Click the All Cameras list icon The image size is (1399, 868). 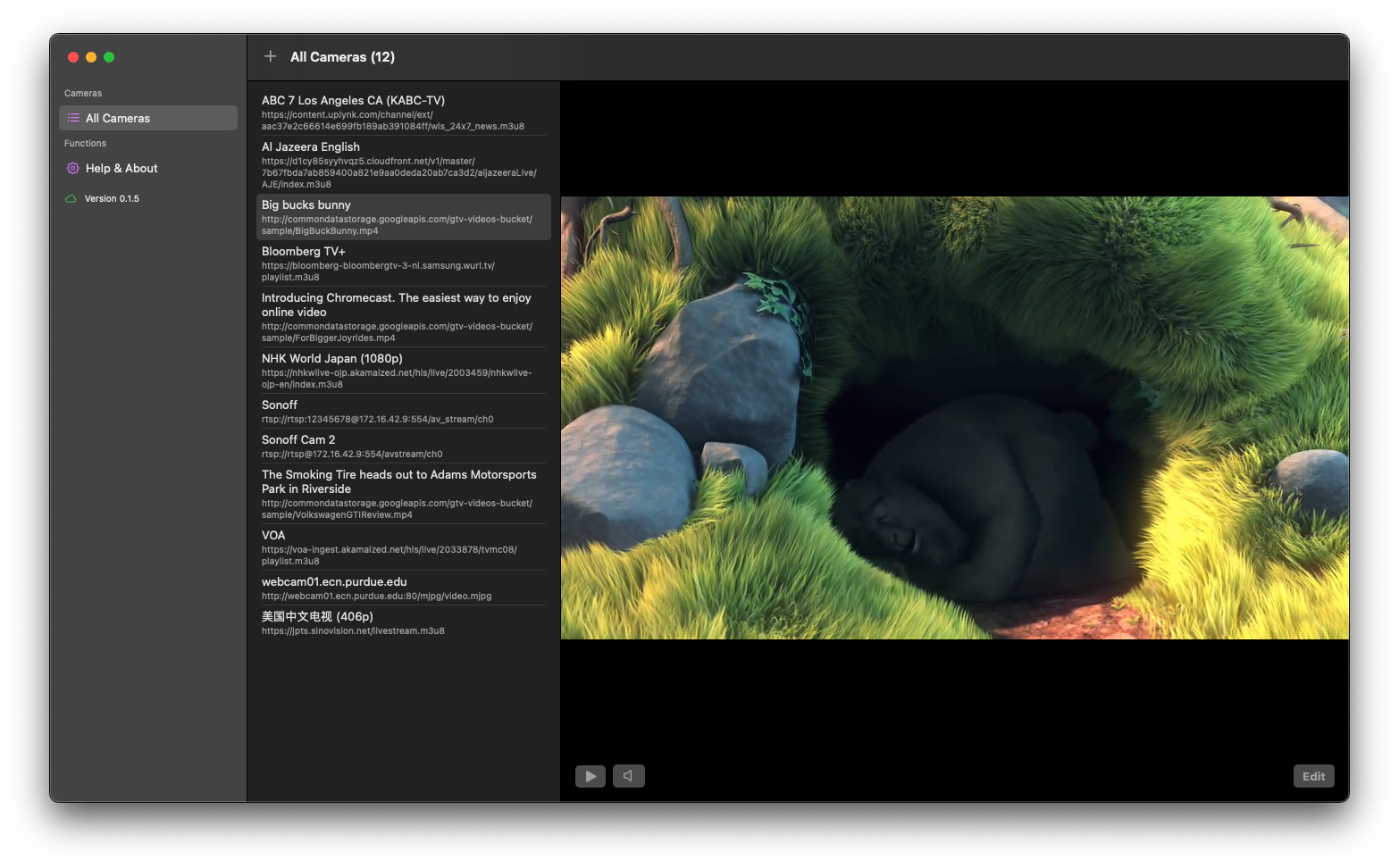pyautogui.click(x=73, y=118)
